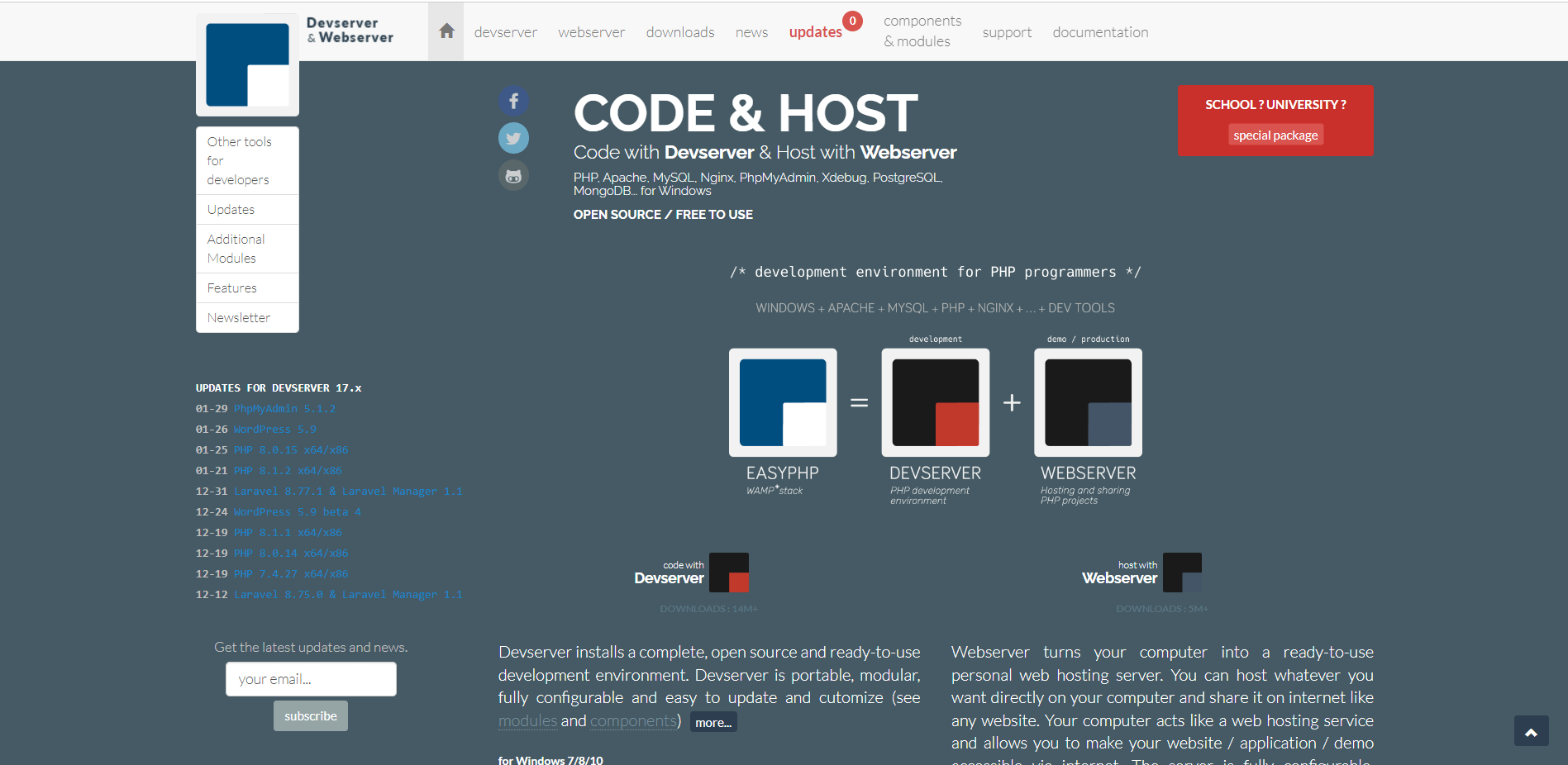
Task: Click the GitHub icon
Action: click(x=513, y=175)
